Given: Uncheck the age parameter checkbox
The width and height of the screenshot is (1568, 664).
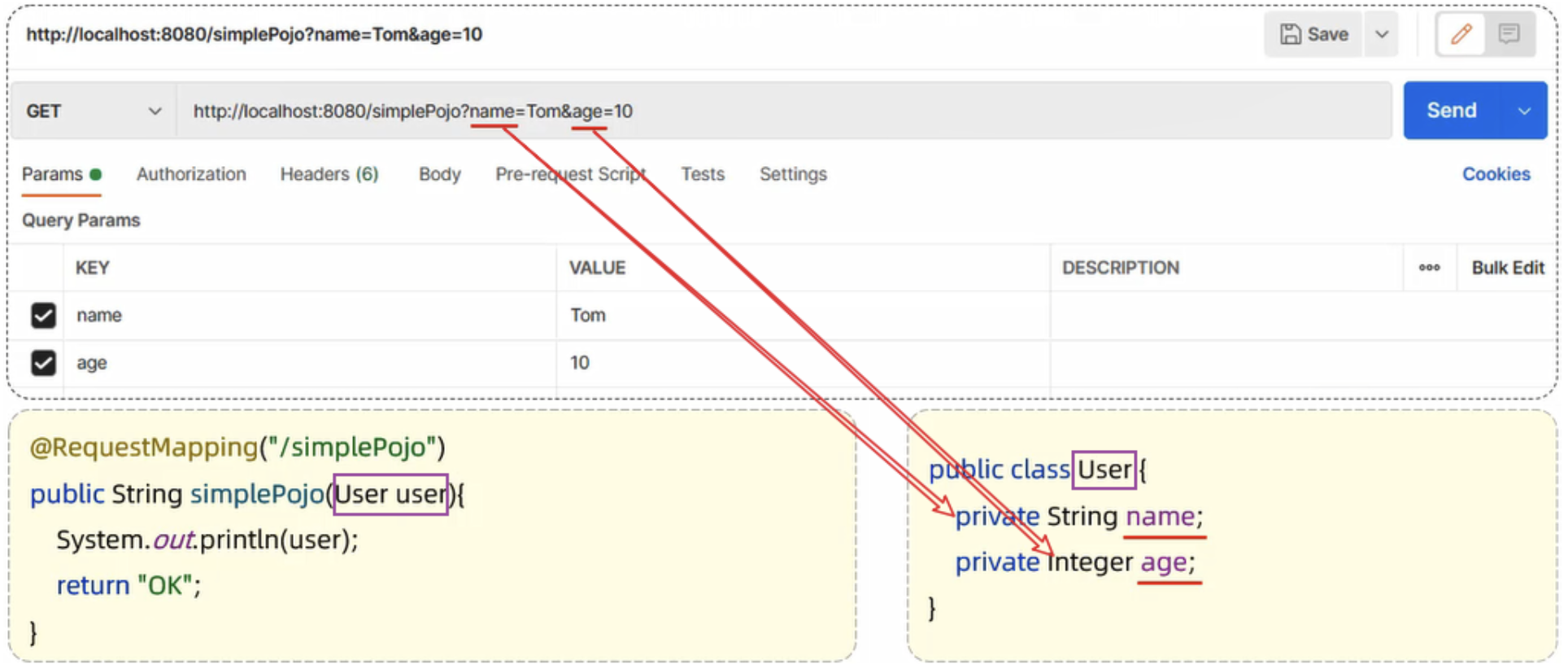Looking at the screenshot, I should (x=43, y=363).
